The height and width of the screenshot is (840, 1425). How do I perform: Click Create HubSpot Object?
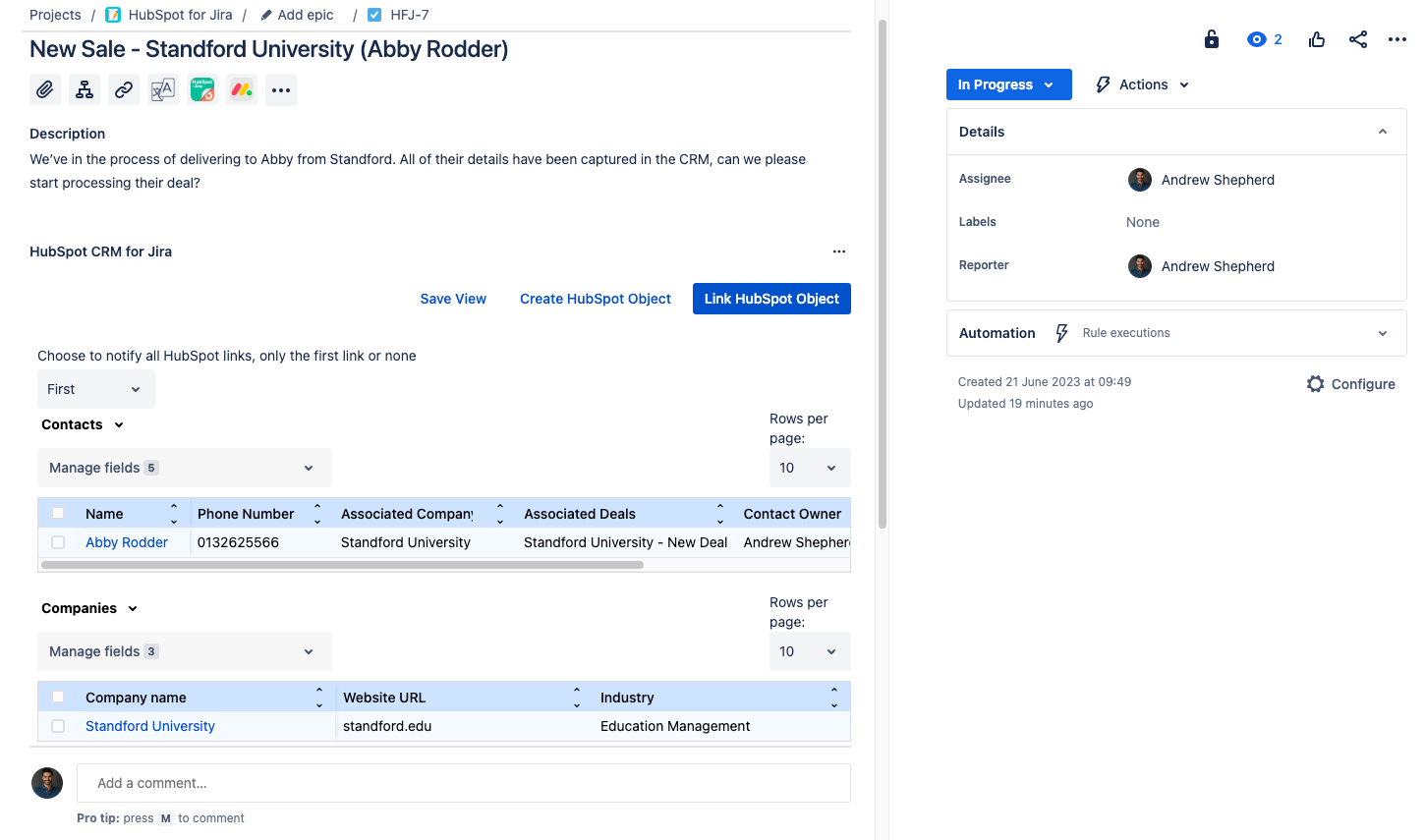[x=596, y=299]
